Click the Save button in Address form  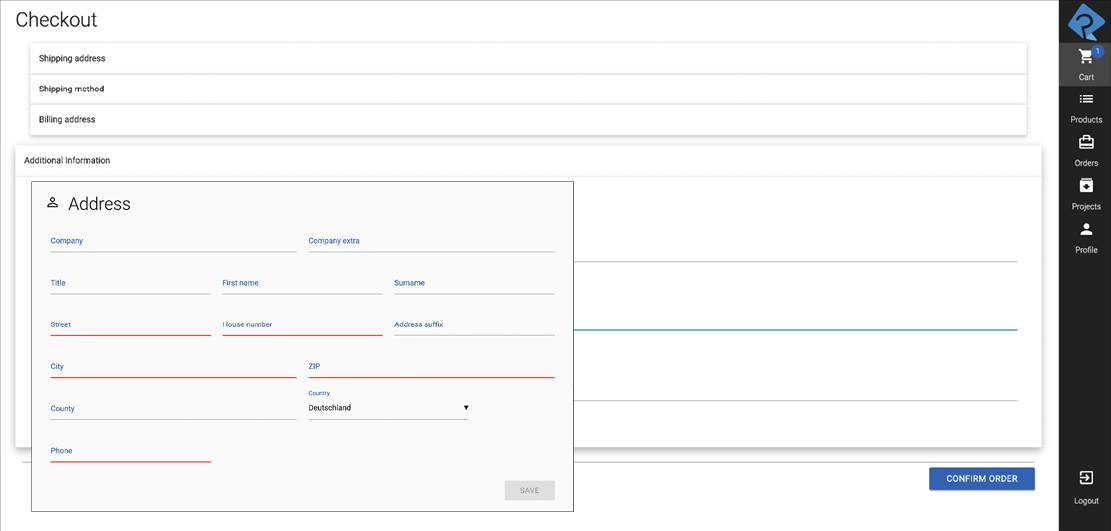[x=529, y=491]
